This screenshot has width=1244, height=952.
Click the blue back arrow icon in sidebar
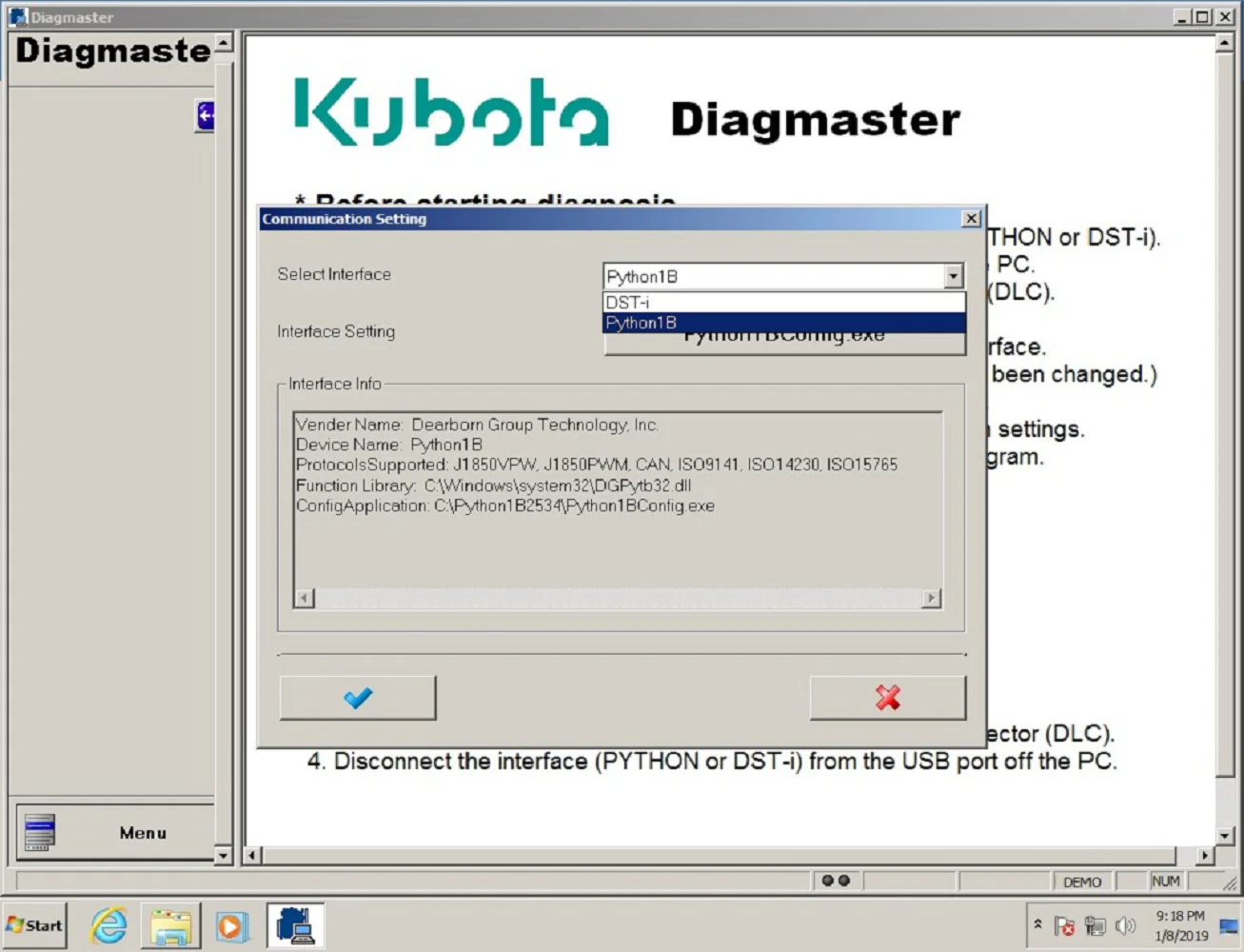(x=205, y=115)
